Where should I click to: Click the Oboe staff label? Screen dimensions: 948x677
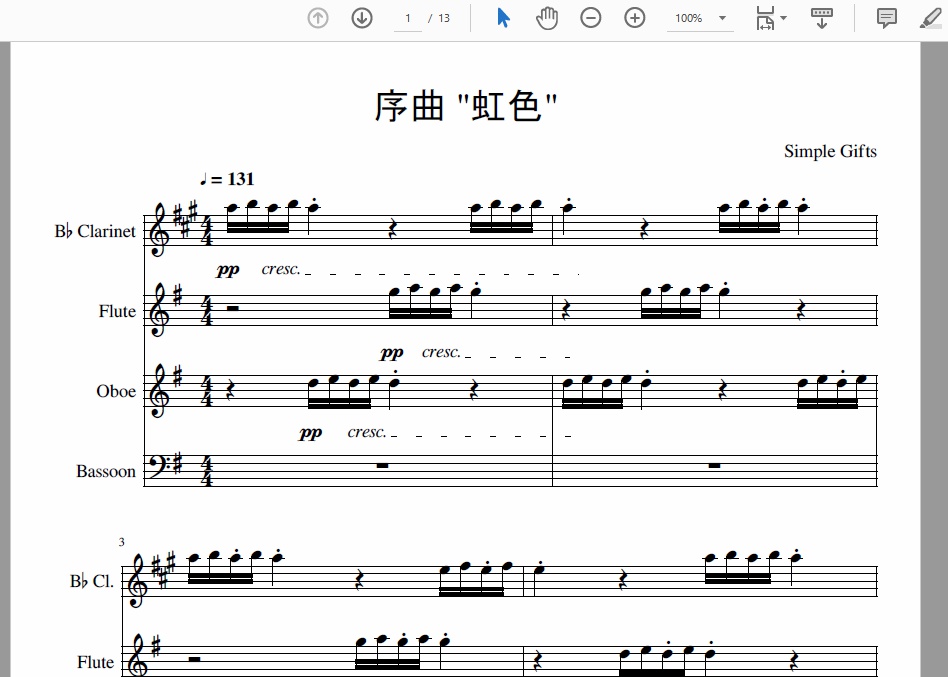pyautogui.click(x=116, y=391)
